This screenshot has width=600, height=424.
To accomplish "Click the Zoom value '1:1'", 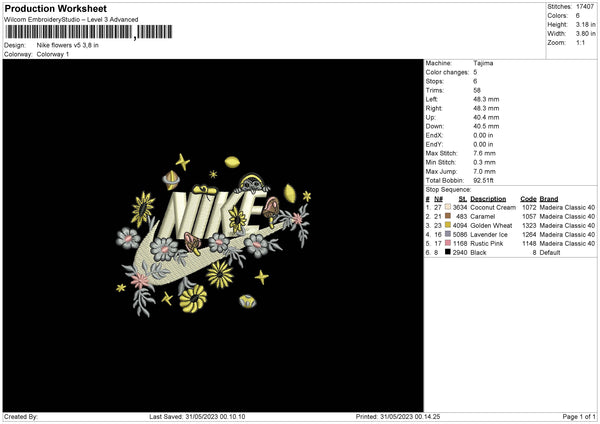I will [x=580, y=42].
